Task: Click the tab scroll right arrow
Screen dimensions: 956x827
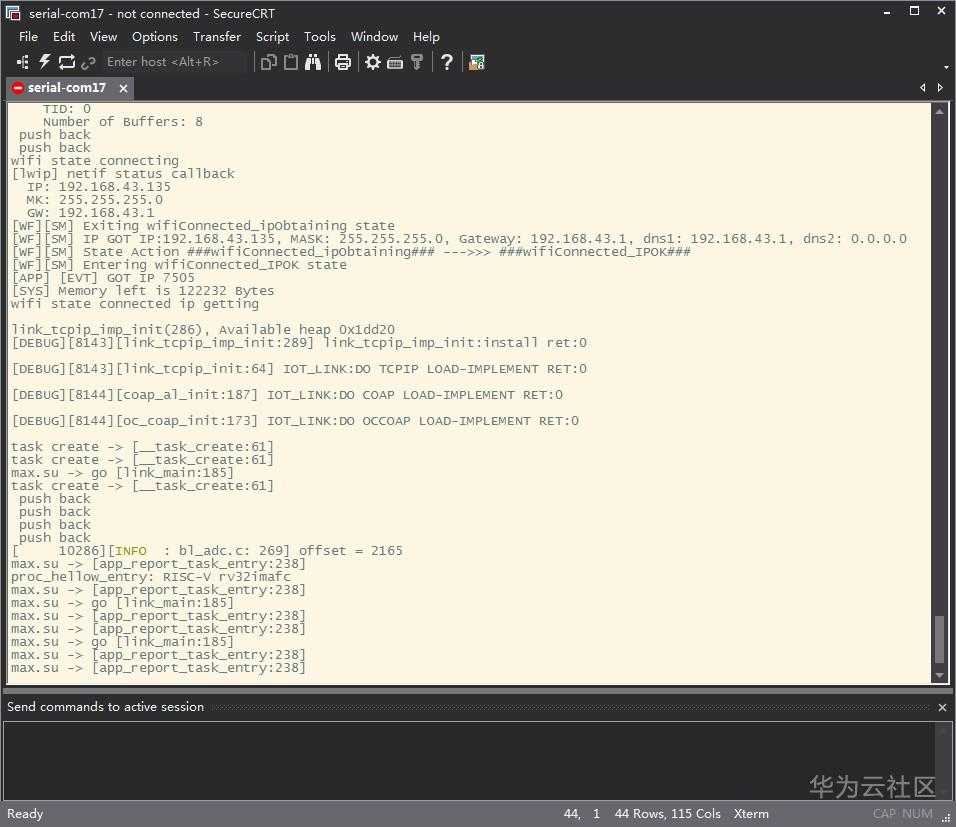Action: pos(940,88)
